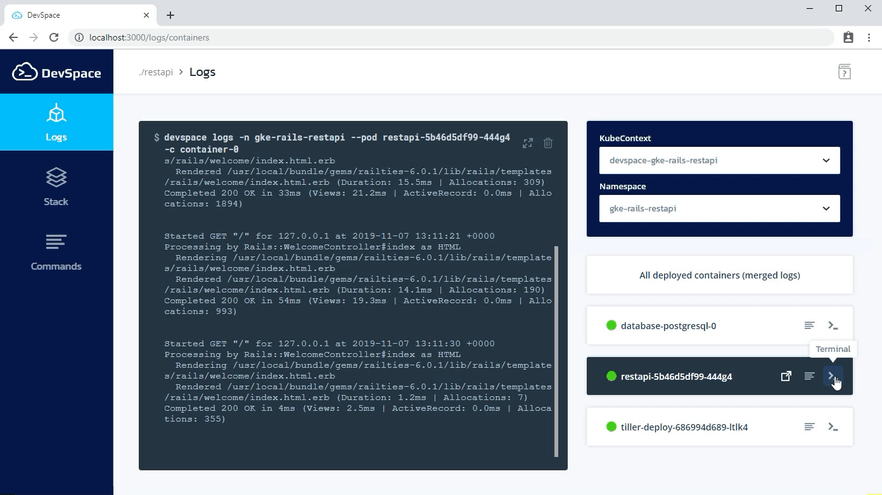
Task: Open the KubeContext dropdown
Action: coord(719,160)
